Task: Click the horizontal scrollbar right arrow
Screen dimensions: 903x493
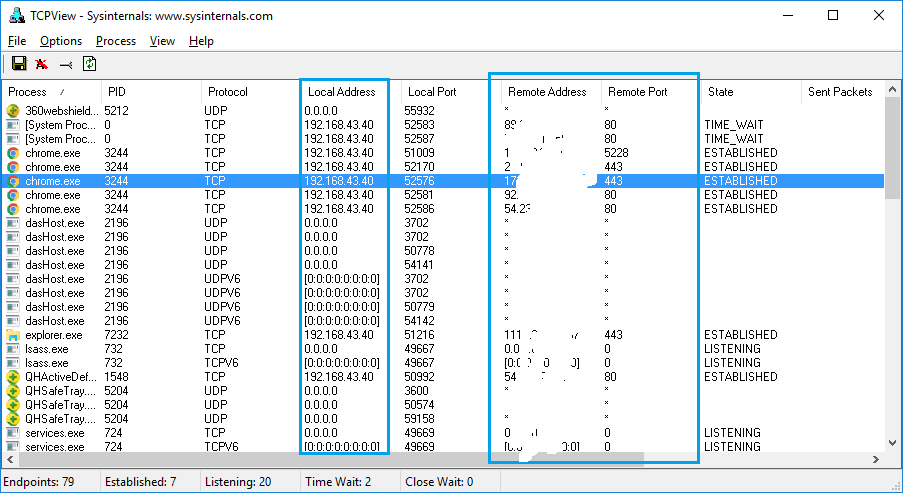Action: point(875,460)
